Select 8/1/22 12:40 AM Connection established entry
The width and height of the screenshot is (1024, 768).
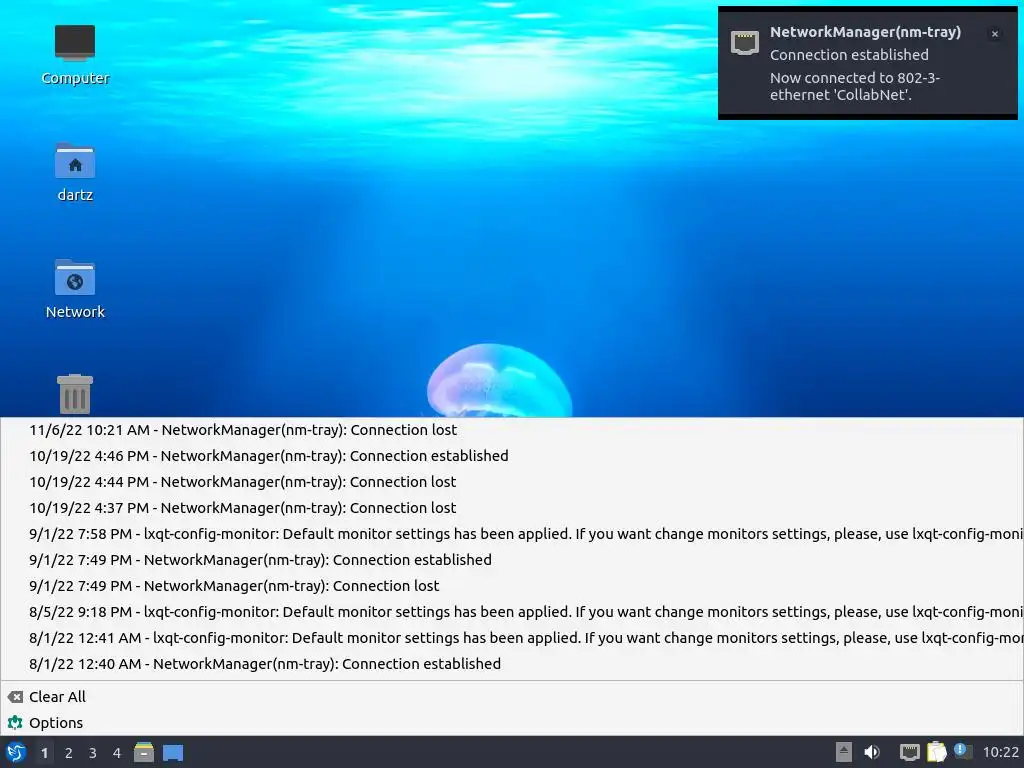(512, 664)
